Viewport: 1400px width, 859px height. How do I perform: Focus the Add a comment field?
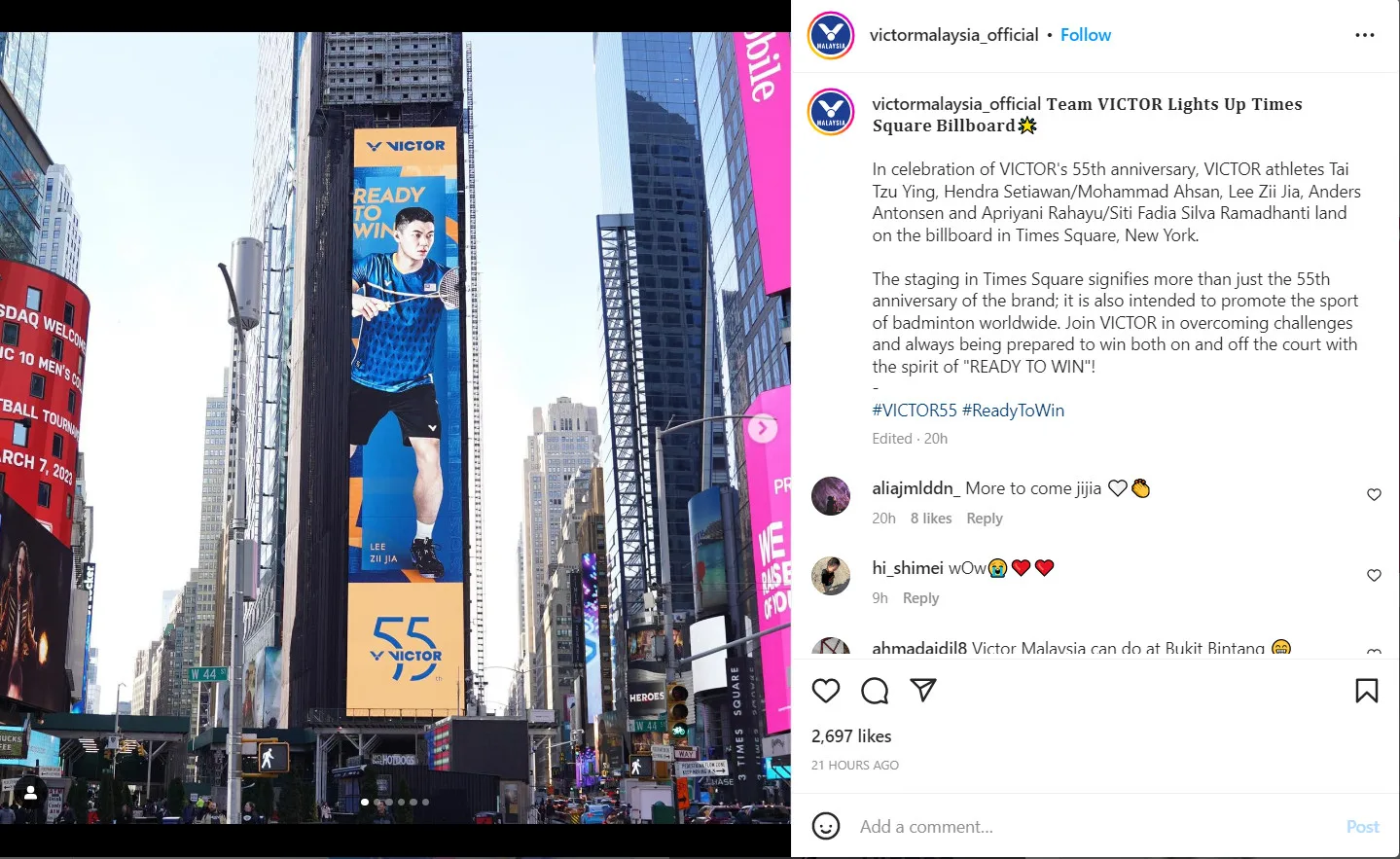click(1095, 827)
